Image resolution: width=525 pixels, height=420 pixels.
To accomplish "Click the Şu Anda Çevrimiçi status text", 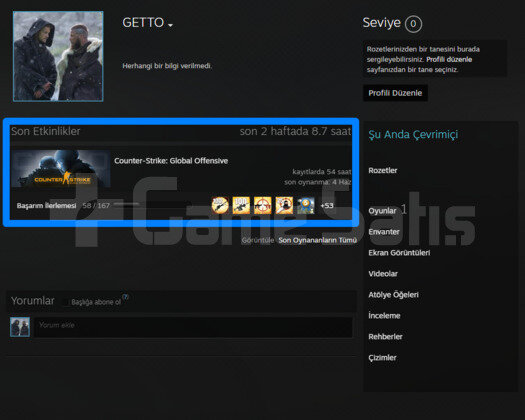I will click(413, 135).
